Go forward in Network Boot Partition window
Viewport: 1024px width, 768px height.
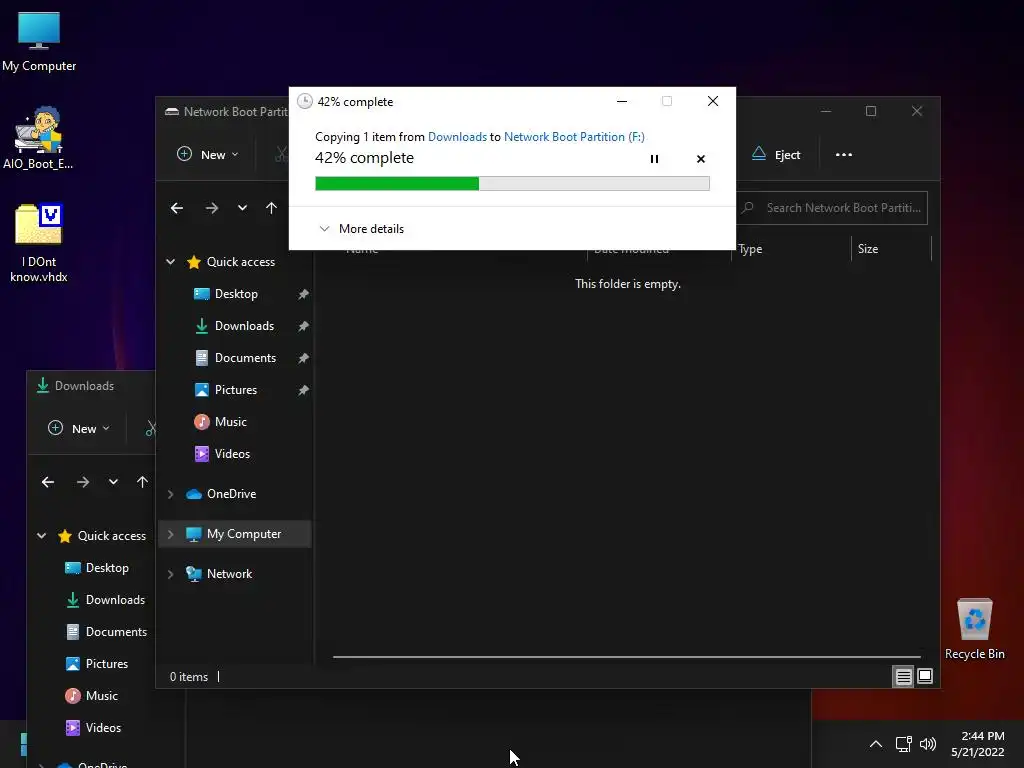click(212, 208)
